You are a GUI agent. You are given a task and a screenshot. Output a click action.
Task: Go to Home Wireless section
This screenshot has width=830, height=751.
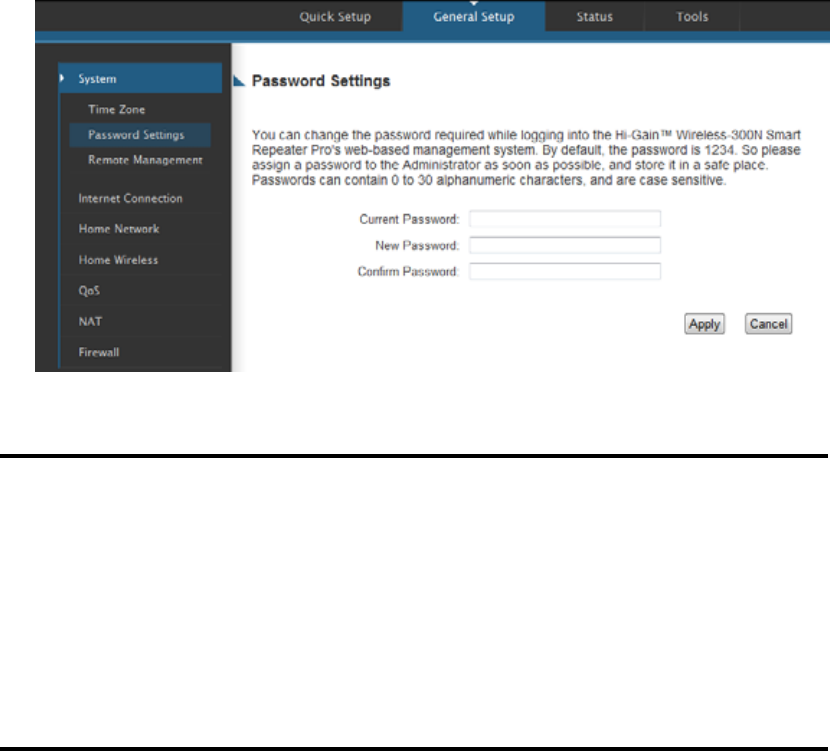(x=118, y=260)
